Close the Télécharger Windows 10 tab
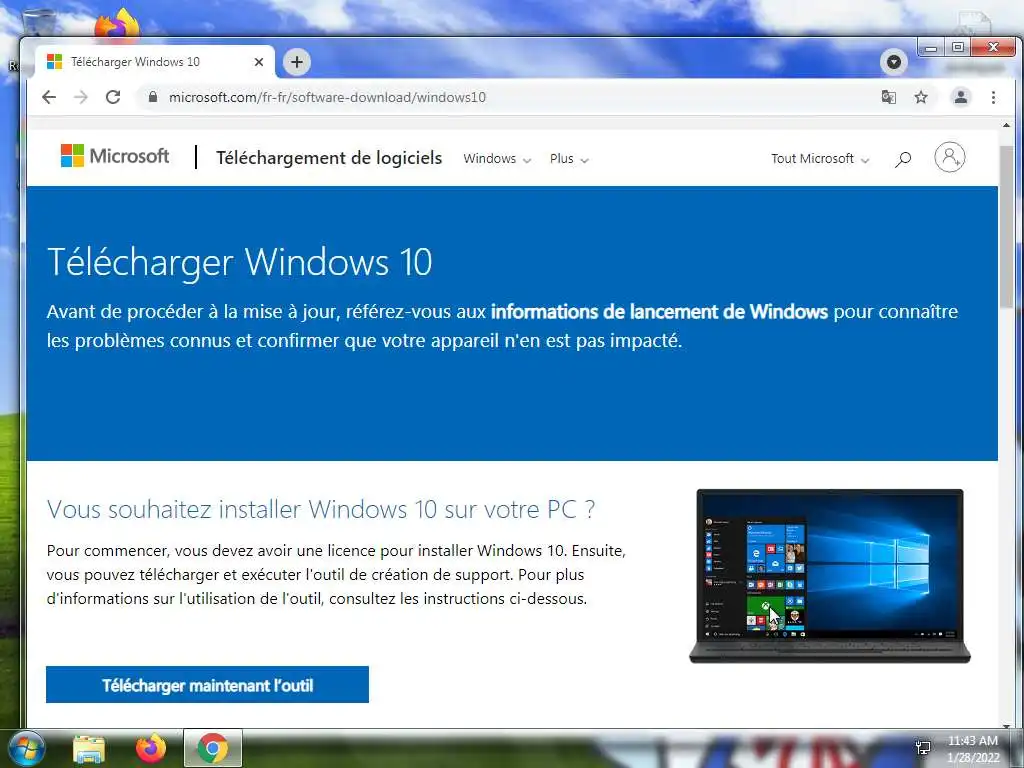1024x768 pixels. pyautogui.click(x=259, y=62)
